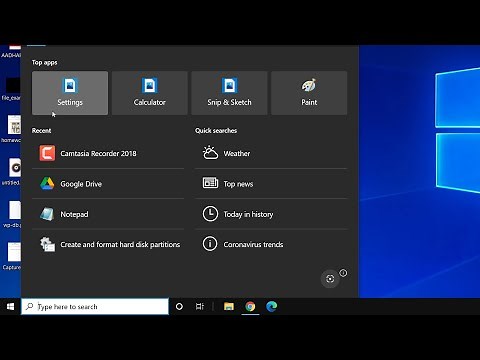The height and width of the screenshot is (360, 480).
Task: Launch Snip & Sketch tile
Action: coord(229,93)
